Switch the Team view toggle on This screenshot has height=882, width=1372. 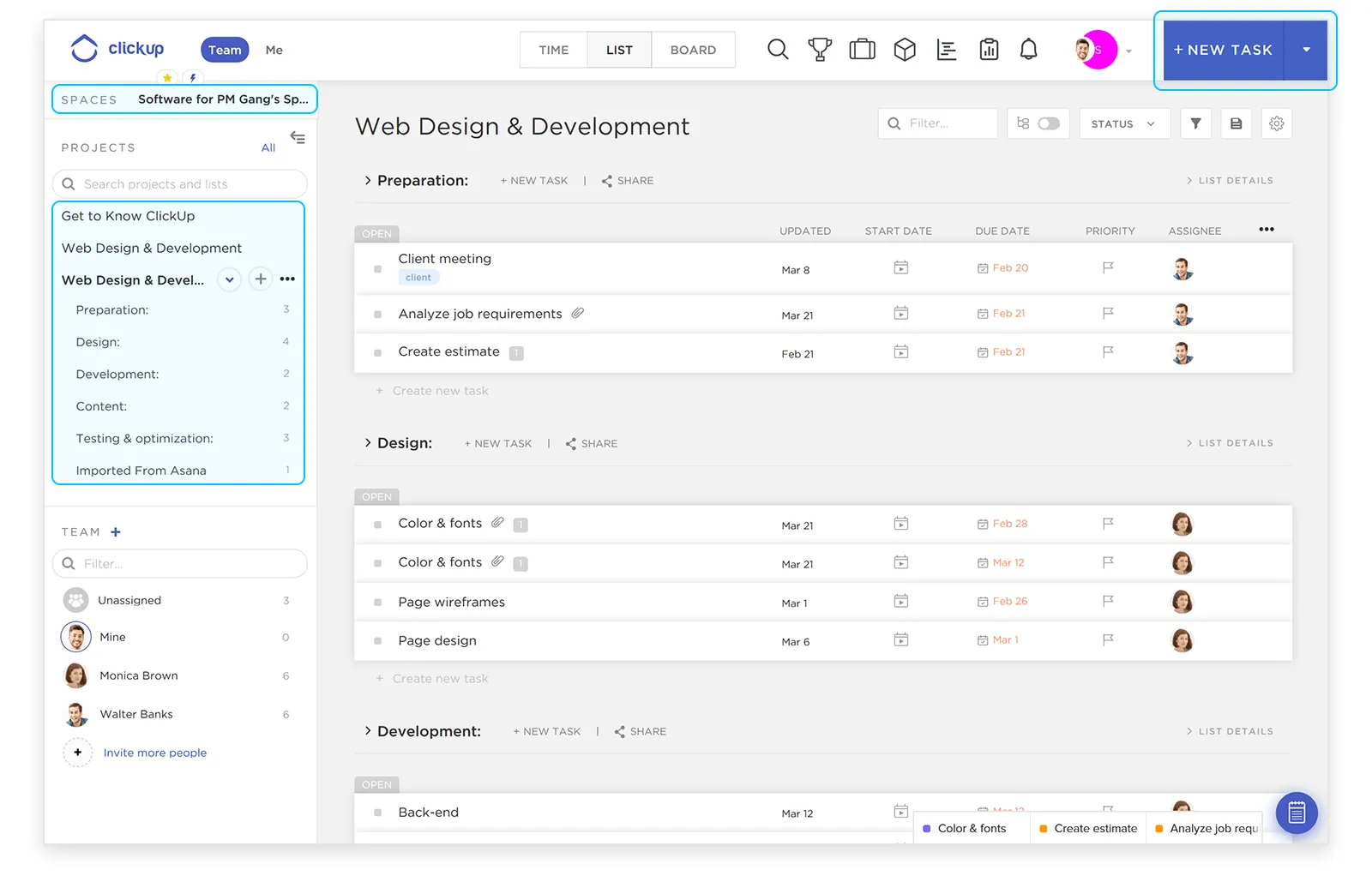[225, 50]
